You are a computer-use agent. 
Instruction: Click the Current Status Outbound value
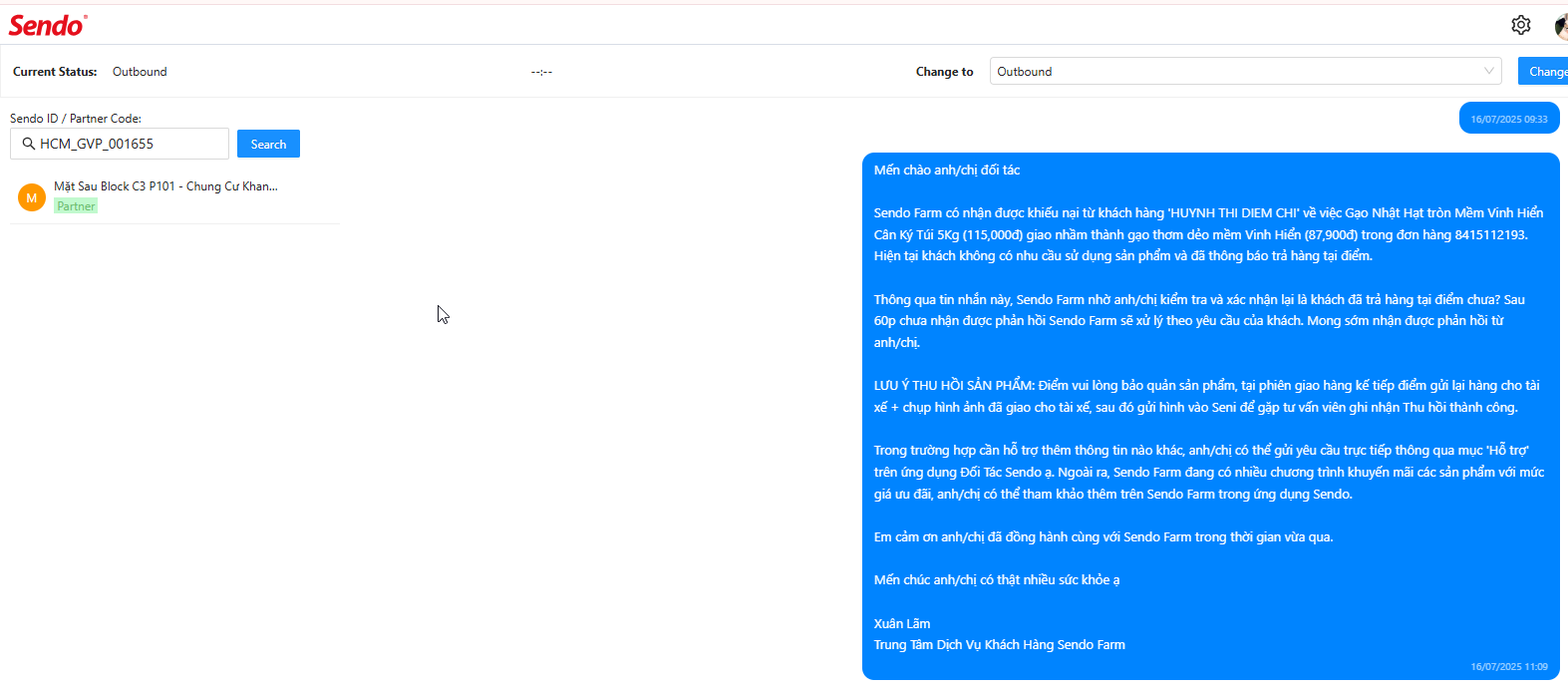click(x=140, y=72)
